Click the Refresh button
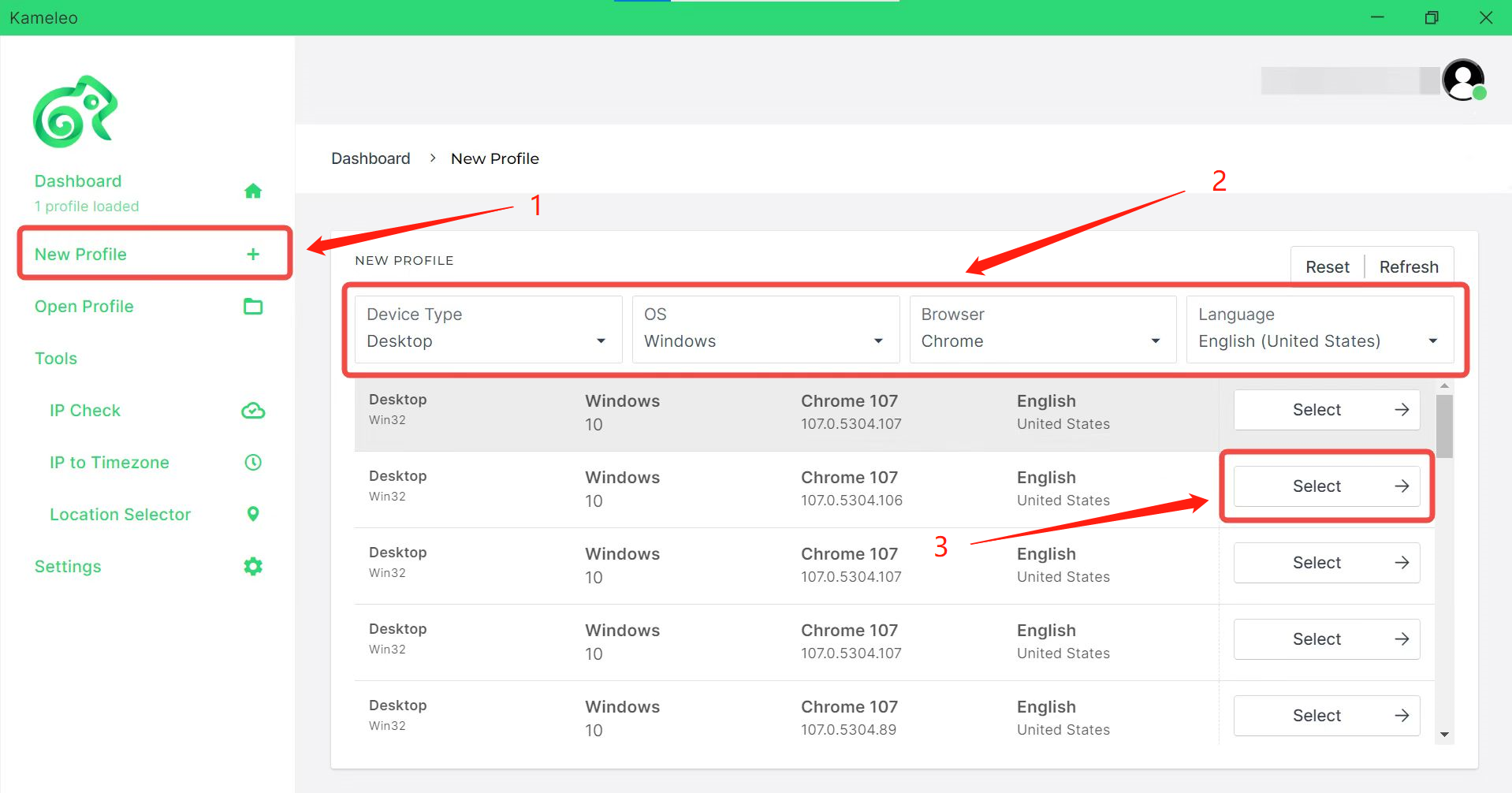Screen dimensions: 1512x793 (x=1409, y=267)
